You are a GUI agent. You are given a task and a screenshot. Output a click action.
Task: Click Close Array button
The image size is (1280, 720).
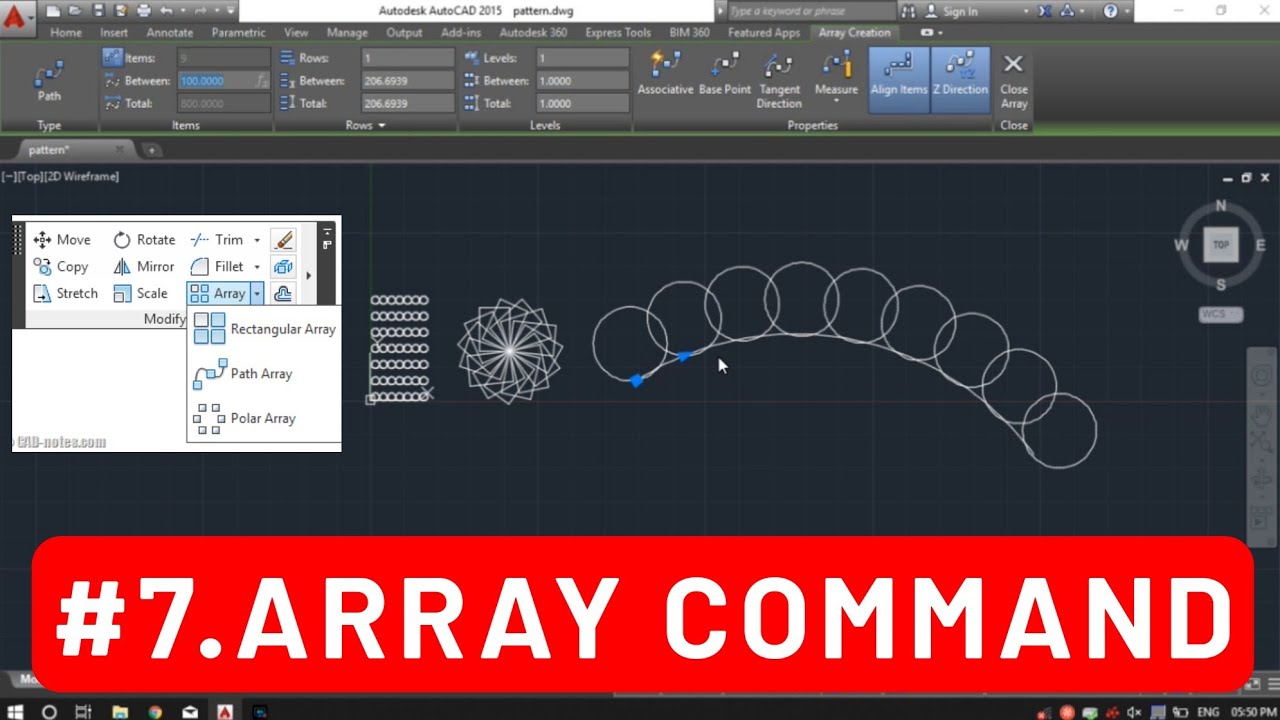[1014, 80]
